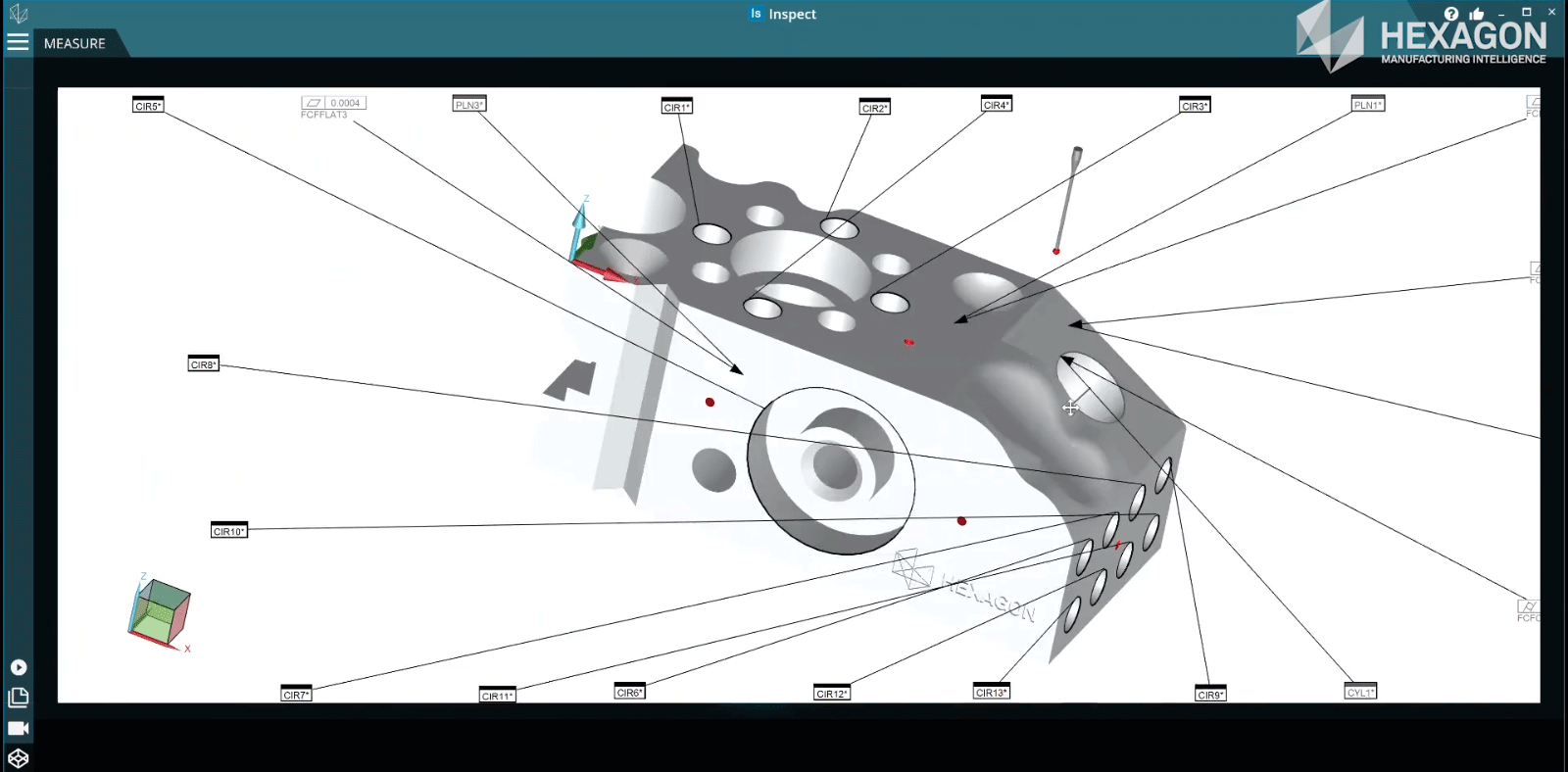Select the CIR7 feature label
Viewport: 1568px width, 772px height.
[x=296, y=694]
